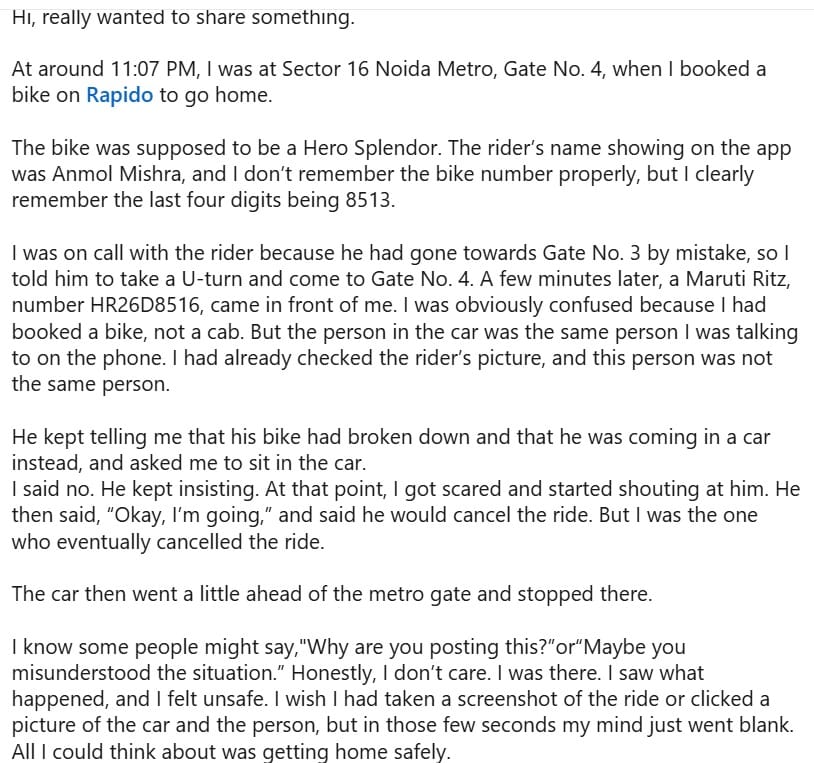Open the Rapido hyperlink
Screen dimensions: 814x763
pyautogui.click(x=119, y=95)
